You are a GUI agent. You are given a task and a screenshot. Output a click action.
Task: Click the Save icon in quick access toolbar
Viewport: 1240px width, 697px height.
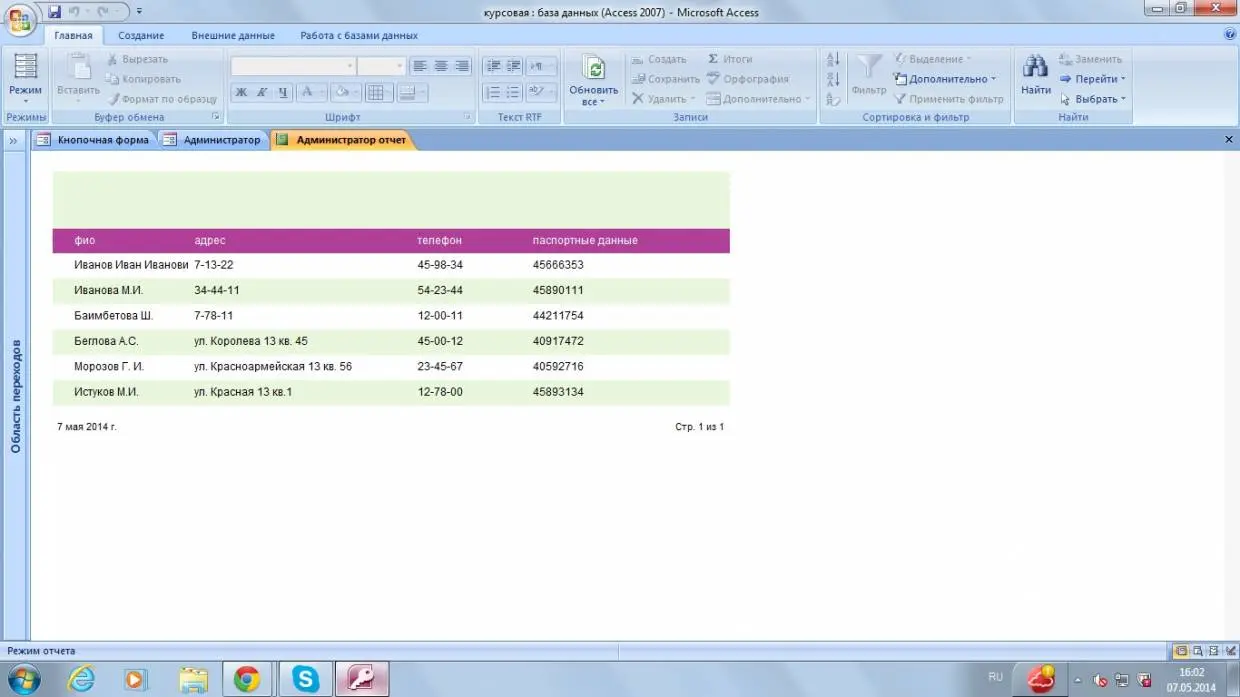pyautogui.click(x=54, y=12)
